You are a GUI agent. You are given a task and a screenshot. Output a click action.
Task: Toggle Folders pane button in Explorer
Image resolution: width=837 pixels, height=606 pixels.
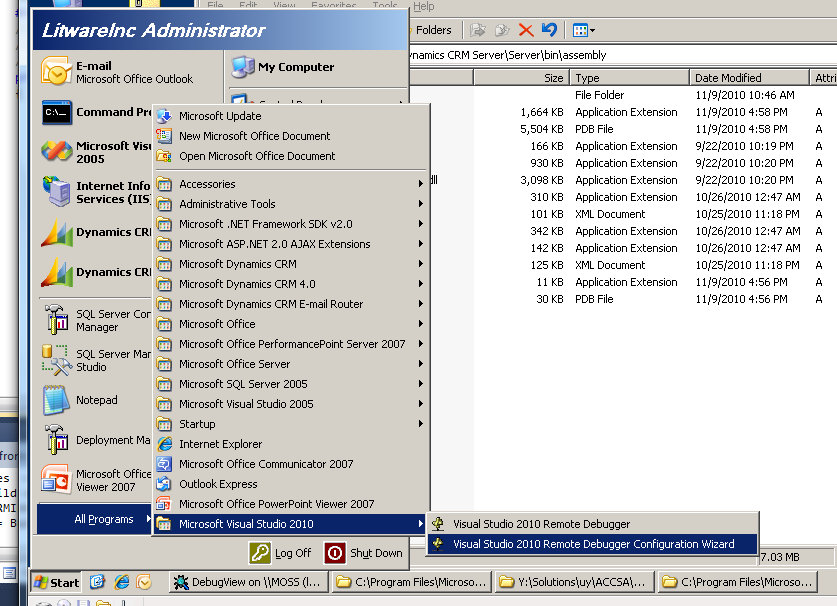[x=432, y=30]
